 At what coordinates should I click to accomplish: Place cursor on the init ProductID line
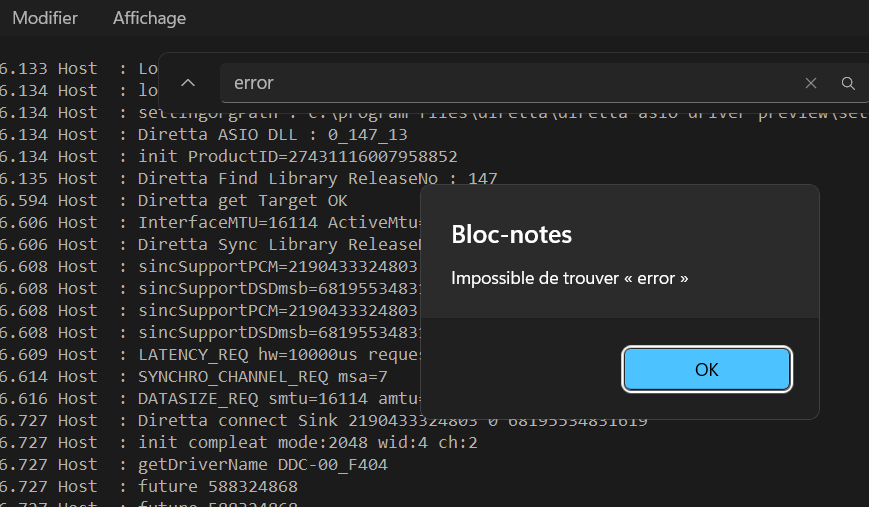tap(297, 156)
